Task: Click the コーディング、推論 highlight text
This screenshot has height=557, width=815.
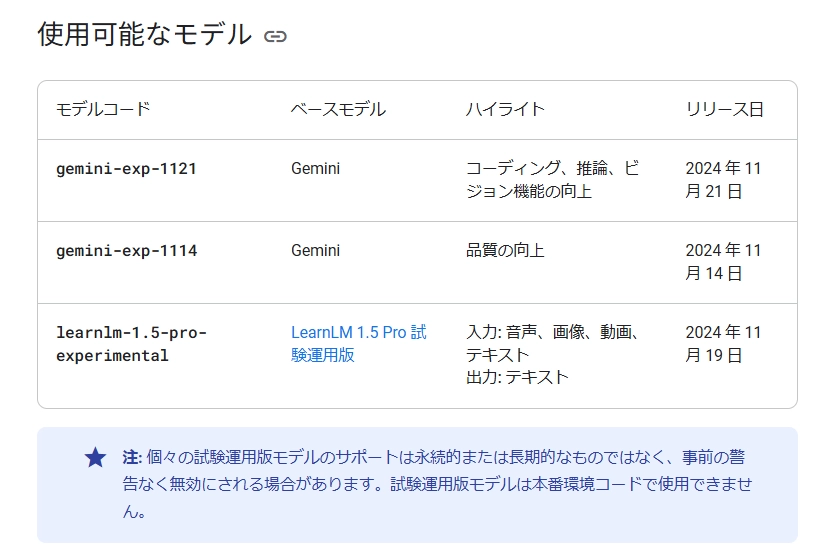Action: coord(553,180)
